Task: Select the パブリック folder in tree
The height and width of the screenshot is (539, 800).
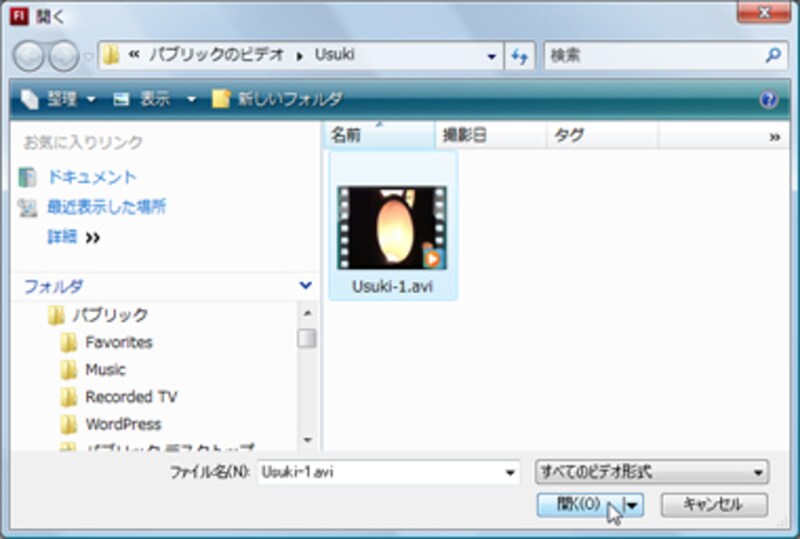Action: click(x=110, y=315)
